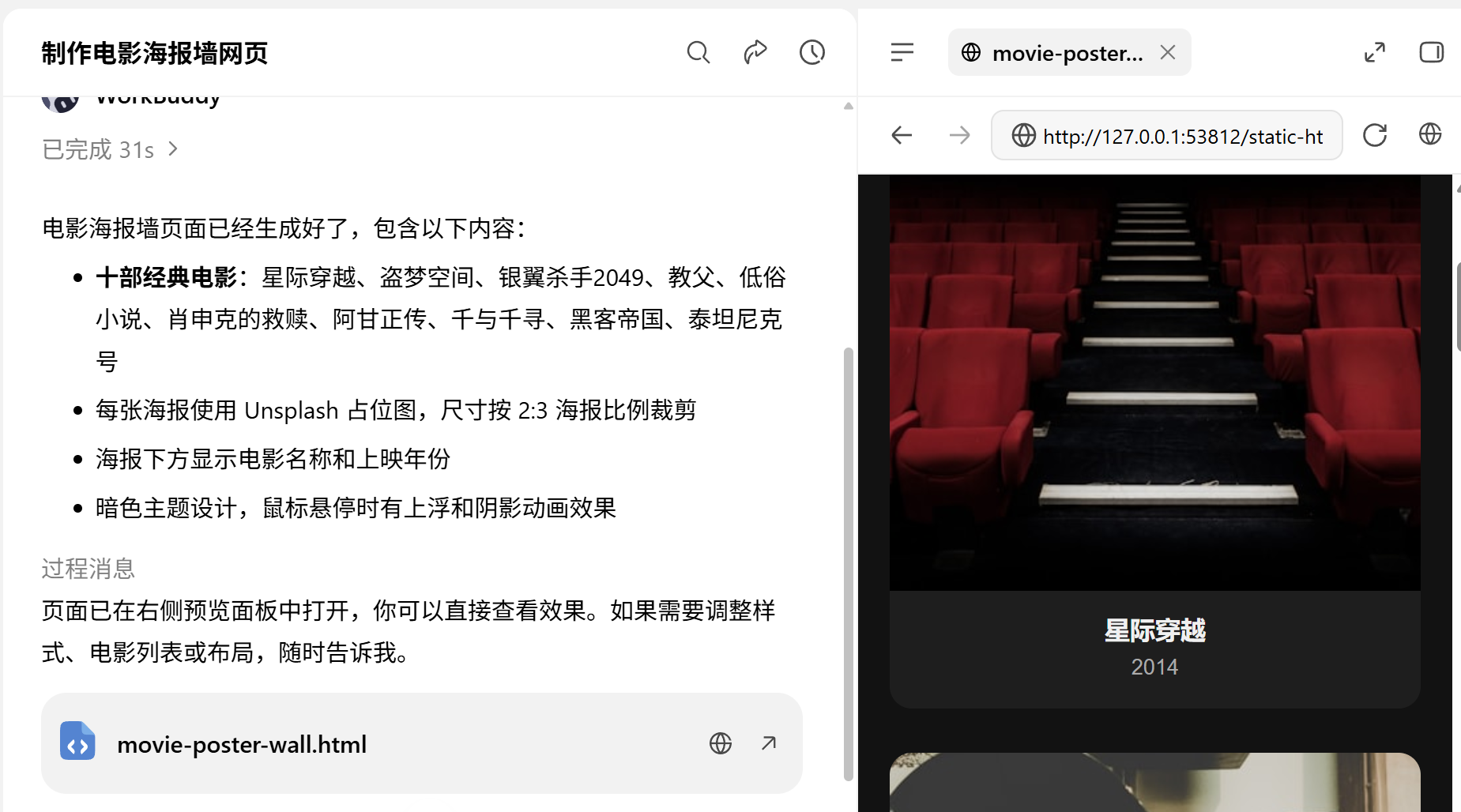Click the 暗色主题设计 bullet line

[x=356, y=508]
